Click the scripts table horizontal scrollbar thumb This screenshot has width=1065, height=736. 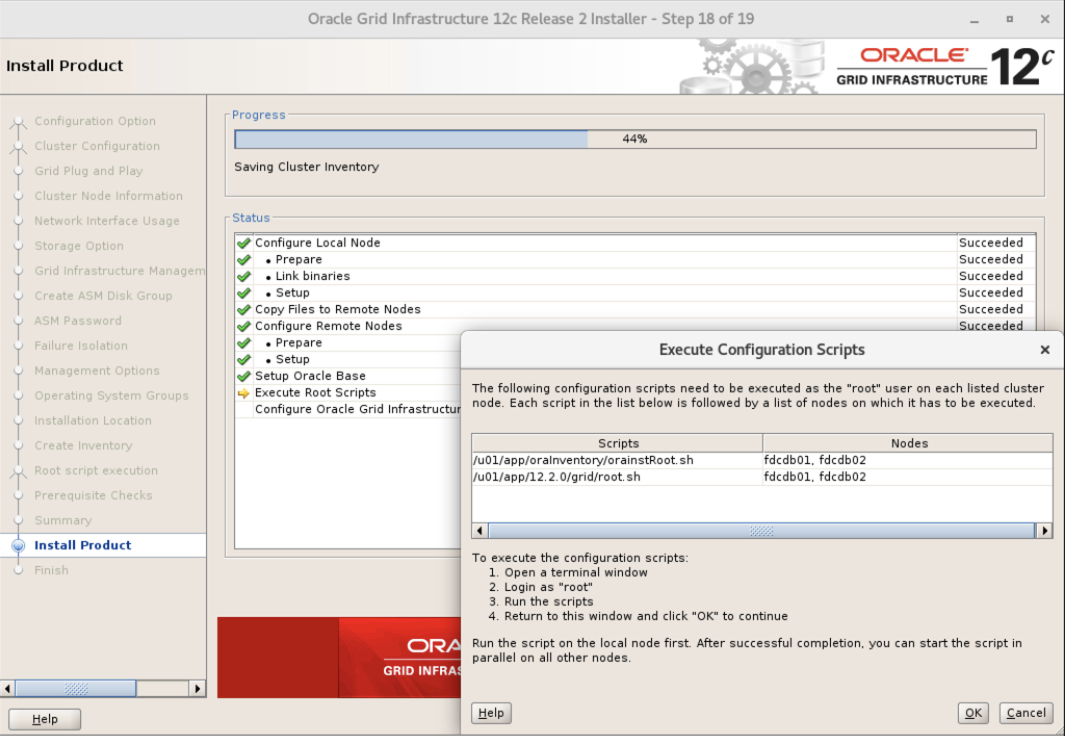coord(761,530)
